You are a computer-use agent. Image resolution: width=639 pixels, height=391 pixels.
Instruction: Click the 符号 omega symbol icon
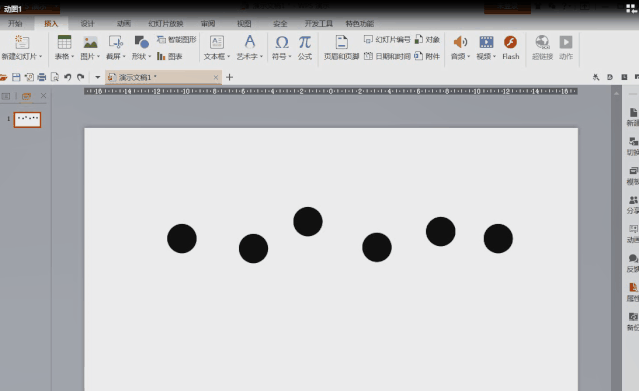282,42
